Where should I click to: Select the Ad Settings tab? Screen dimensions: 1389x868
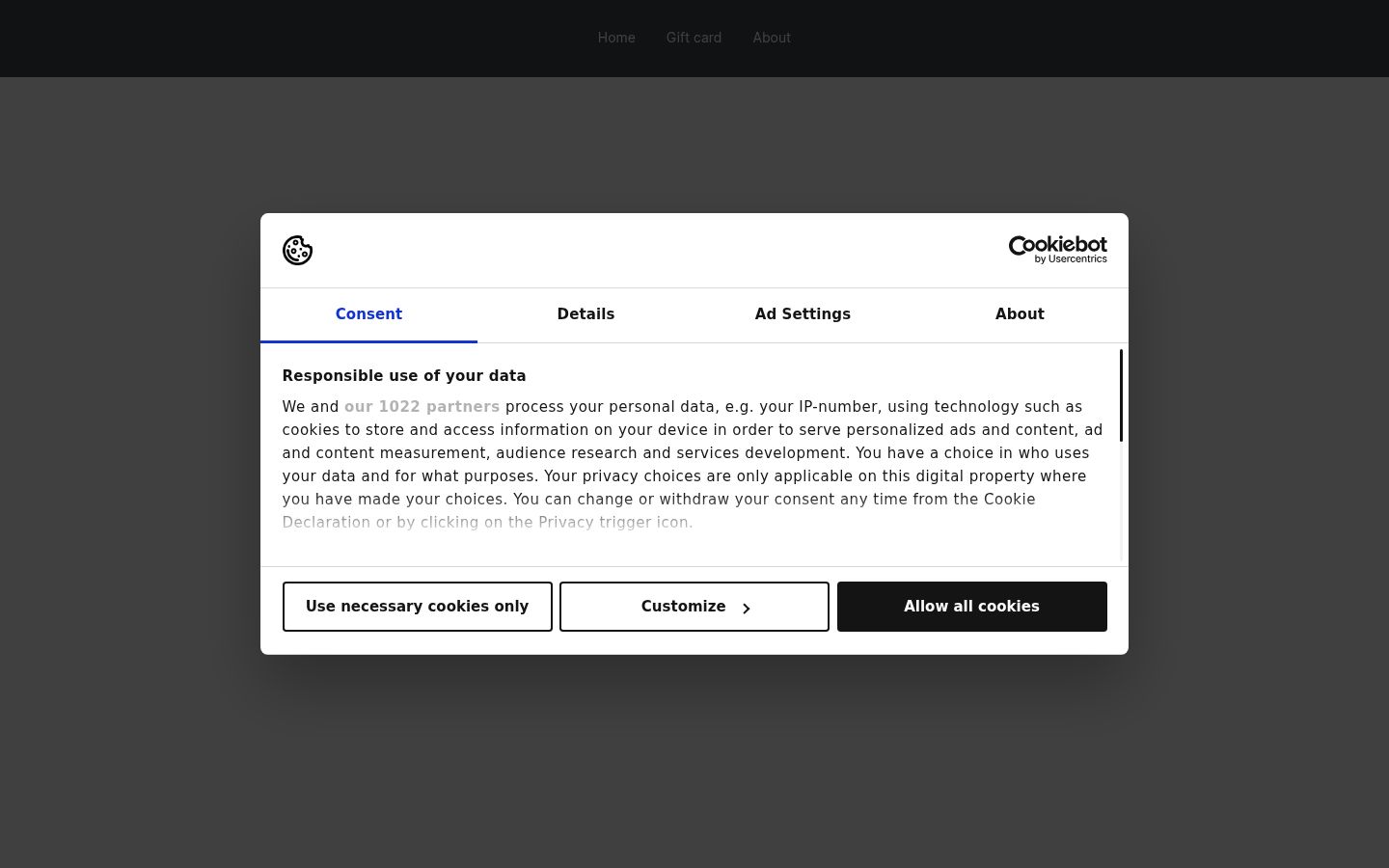[803, 314]
